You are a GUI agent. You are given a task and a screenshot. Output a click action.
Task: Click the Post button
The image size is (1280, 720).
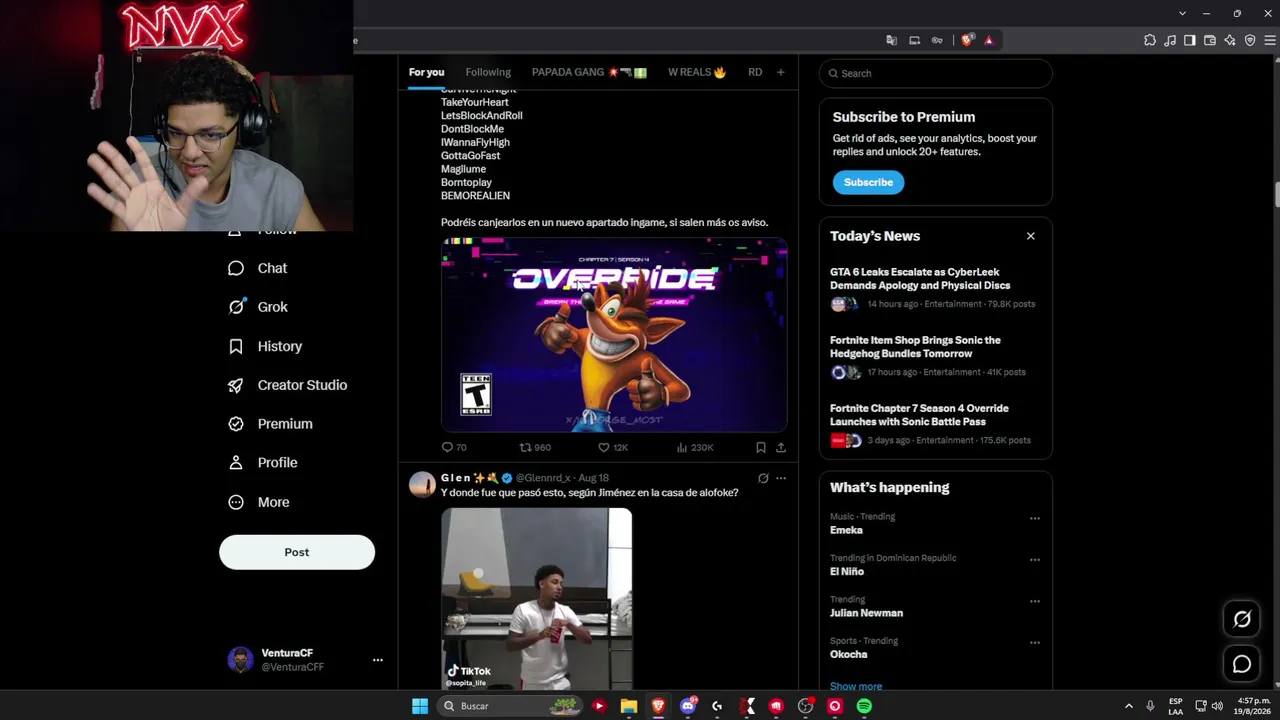click(x=297, y=552)
